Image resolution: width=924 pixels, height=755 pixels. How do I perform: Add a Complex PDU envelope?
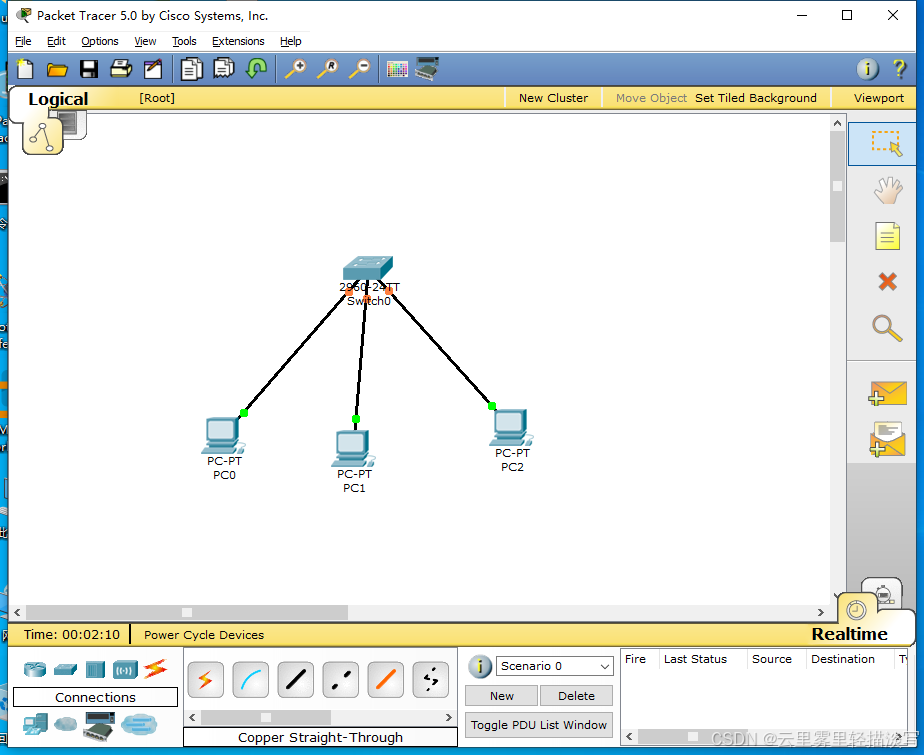887,439
